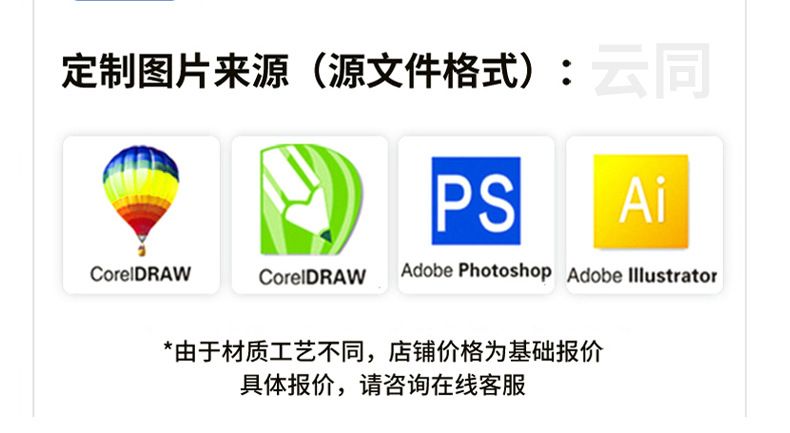
Task: Open the first CorelDRAW balloon card
Action: tap(141, 215)
